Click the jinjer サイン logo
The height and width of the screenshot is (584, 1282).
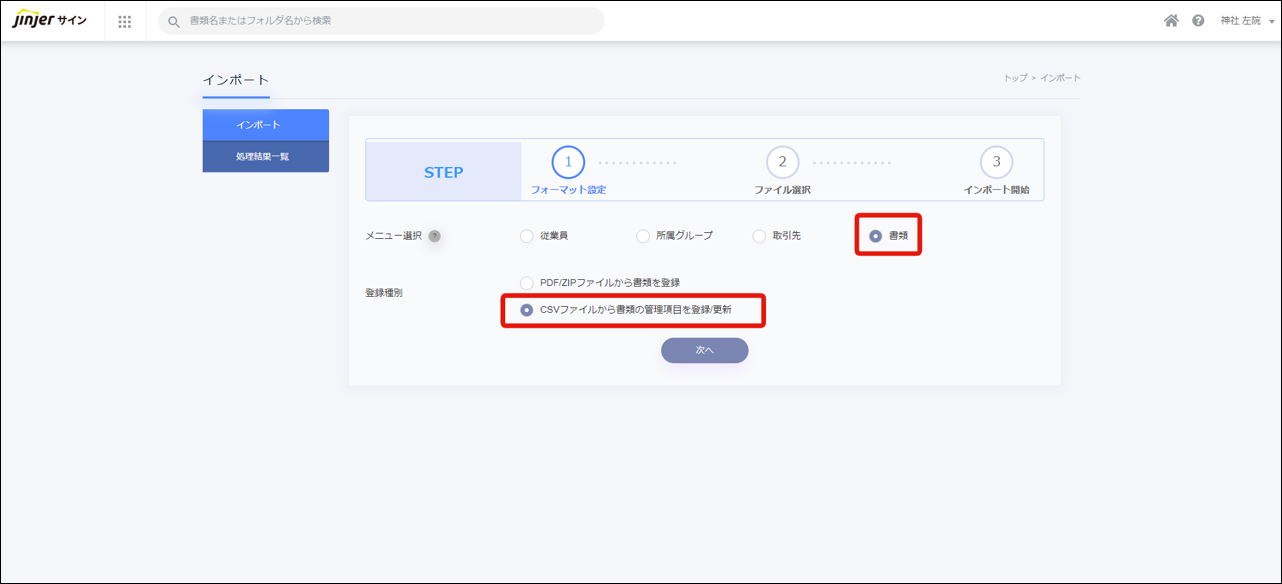(x=49, y=21)
